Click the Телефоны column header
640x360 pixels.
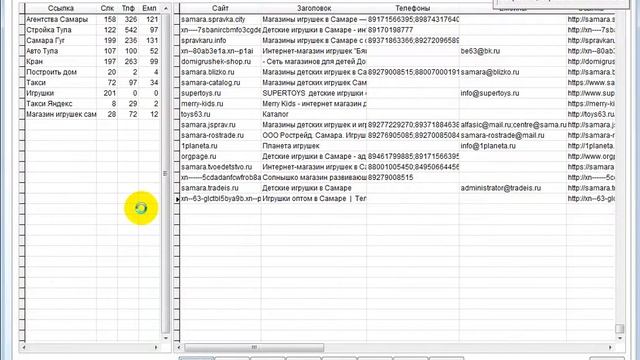[x=413, y=8]
